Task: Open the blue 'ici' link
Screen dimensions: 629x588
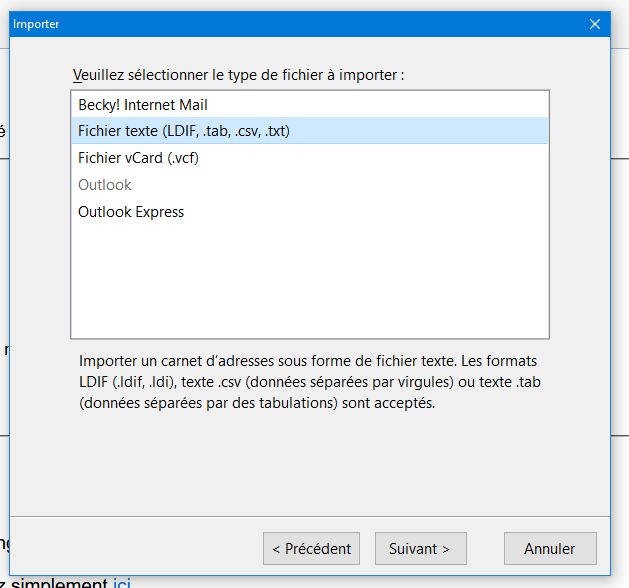Action: click(x=122, y=583)
